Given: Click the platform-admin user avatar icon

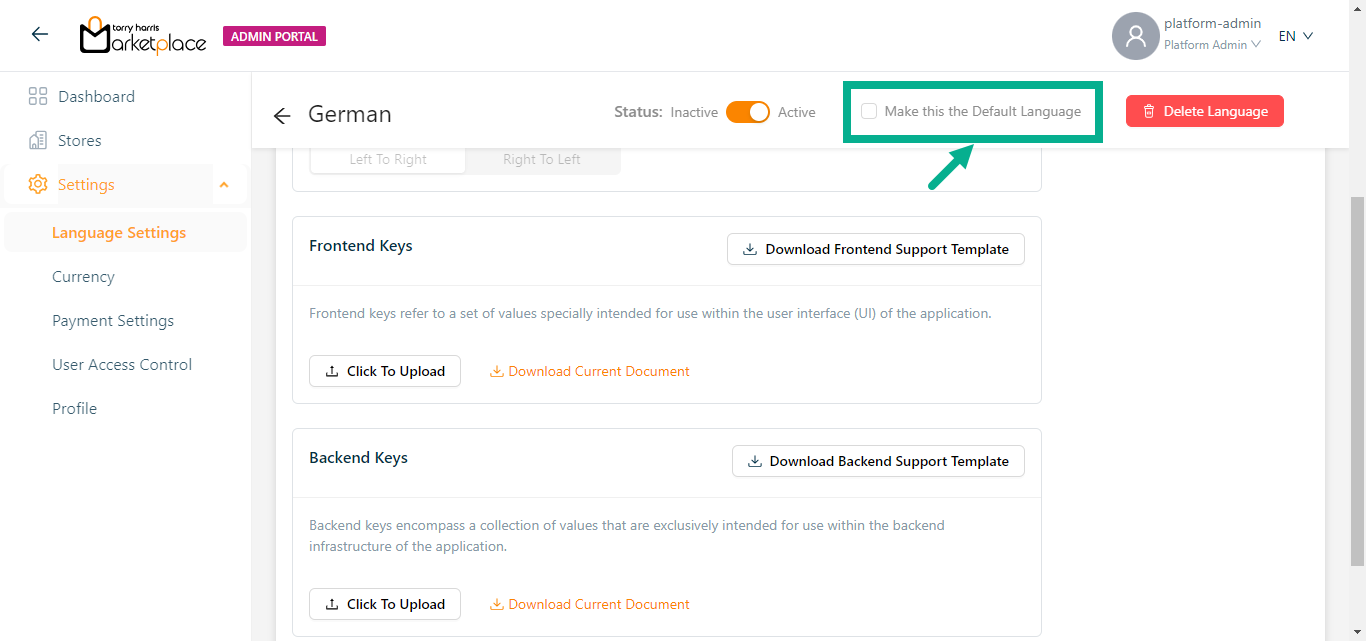Looking at the screenshot, I should [x=1135, y=36].
